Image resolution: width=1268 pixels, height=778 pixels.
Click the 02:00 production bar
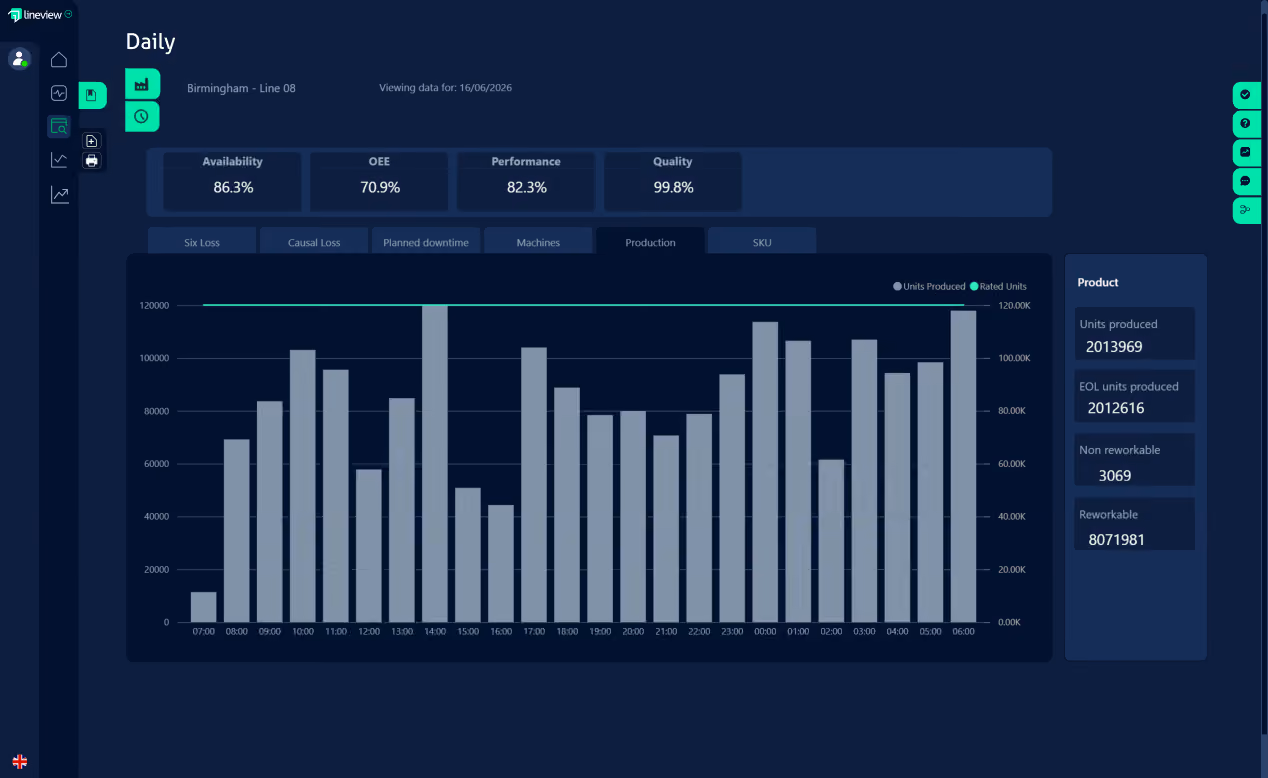tap(831, 541)
